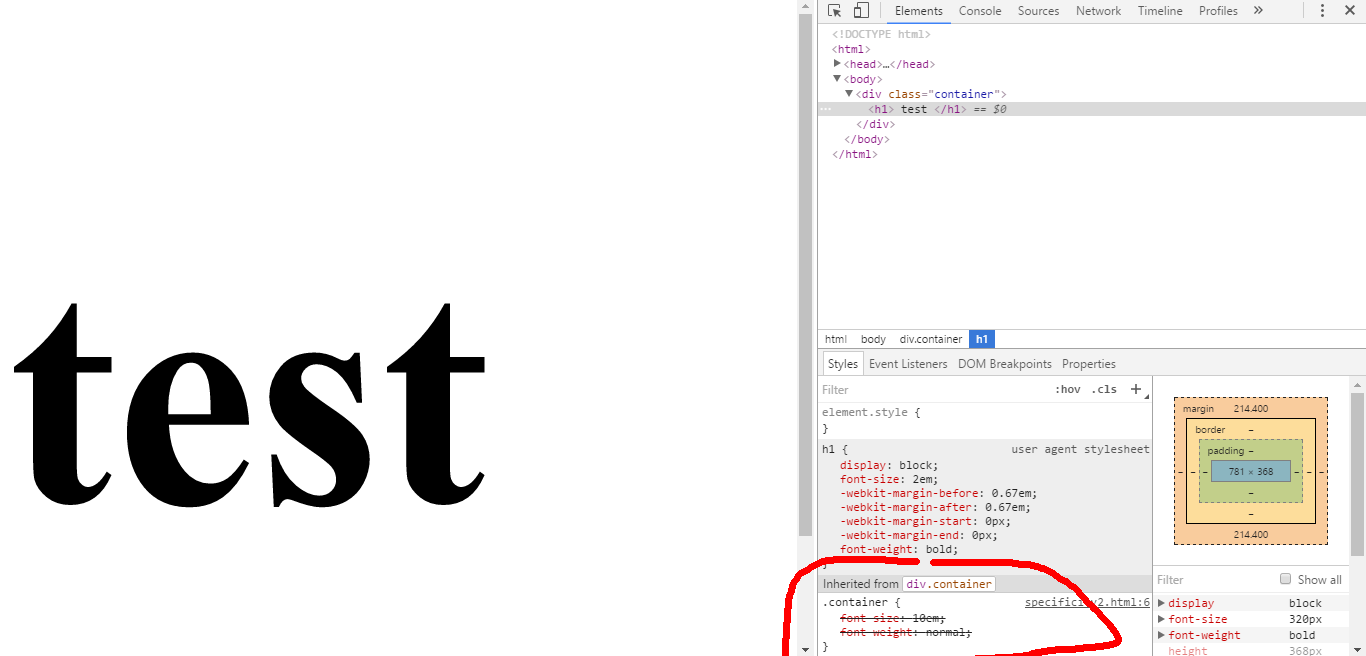Switch to the Console tab
Viewport: 1366px width, 656px height.
click(x=979, y=11)
